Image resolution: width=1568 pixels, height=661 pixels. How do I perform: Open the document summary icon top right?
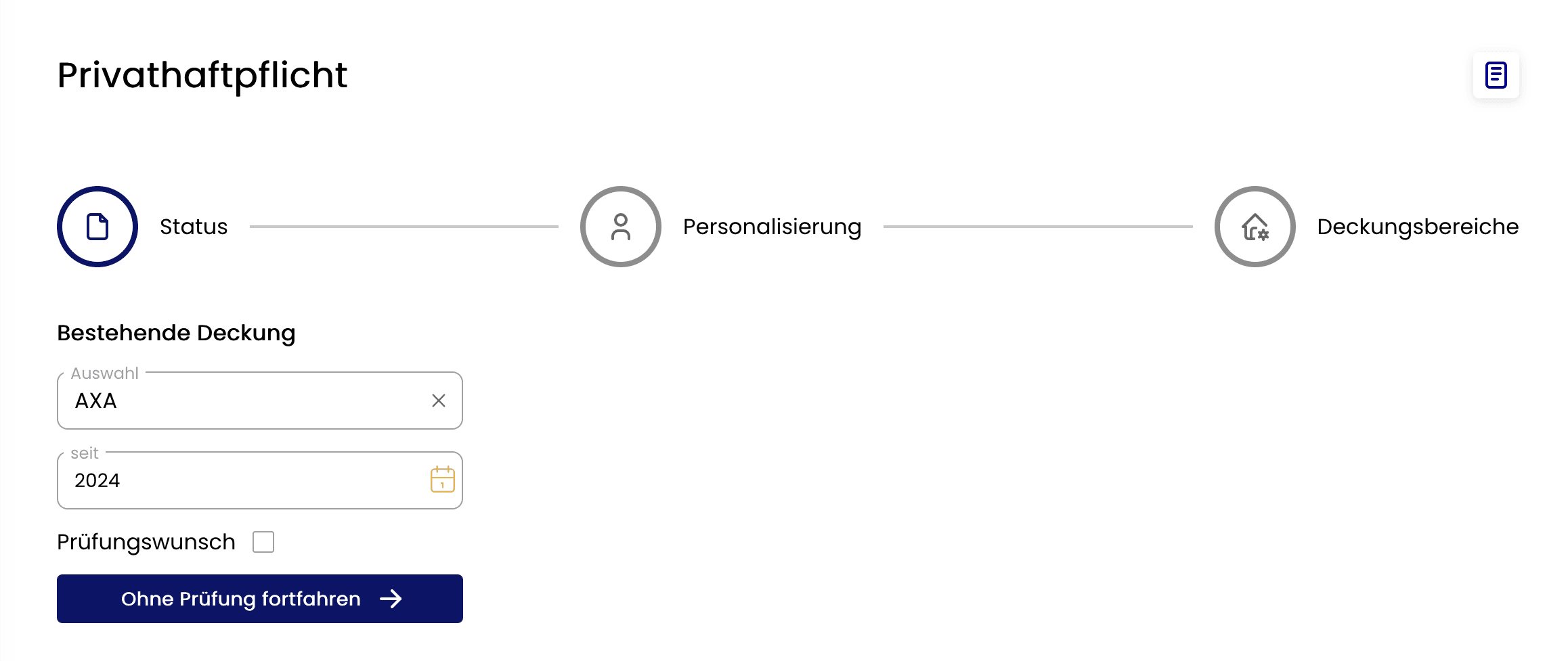click(1496, 75)
